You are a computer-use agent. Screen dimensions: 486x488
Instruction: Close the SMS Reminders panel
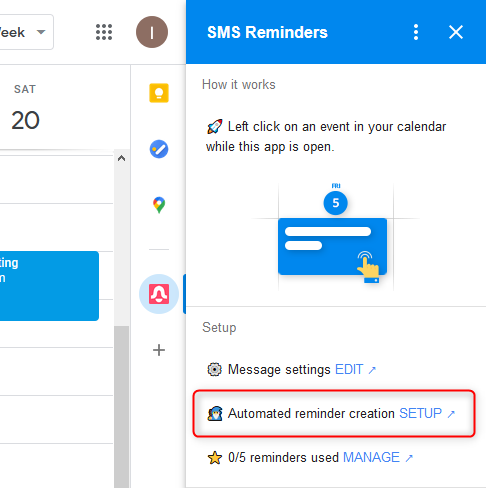(x=456, y=32)
